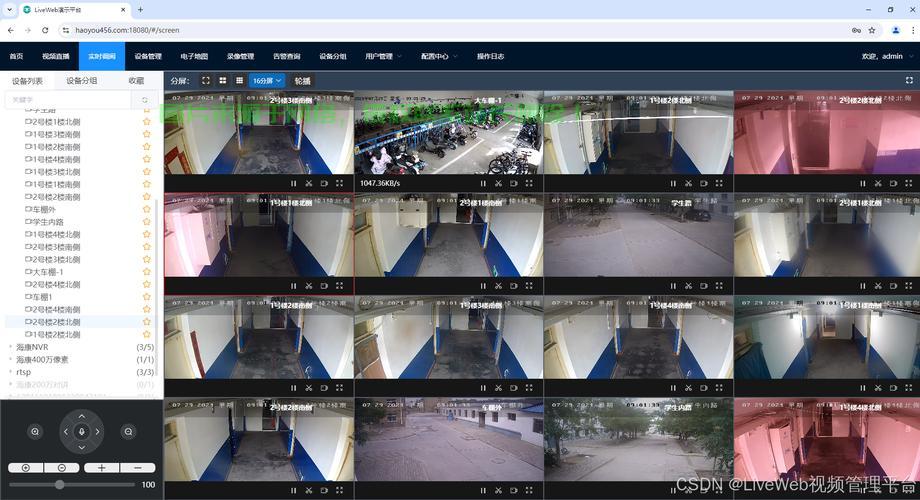
Task: Open the 用户管理 dropdown menu
Action: coord(383,56)
